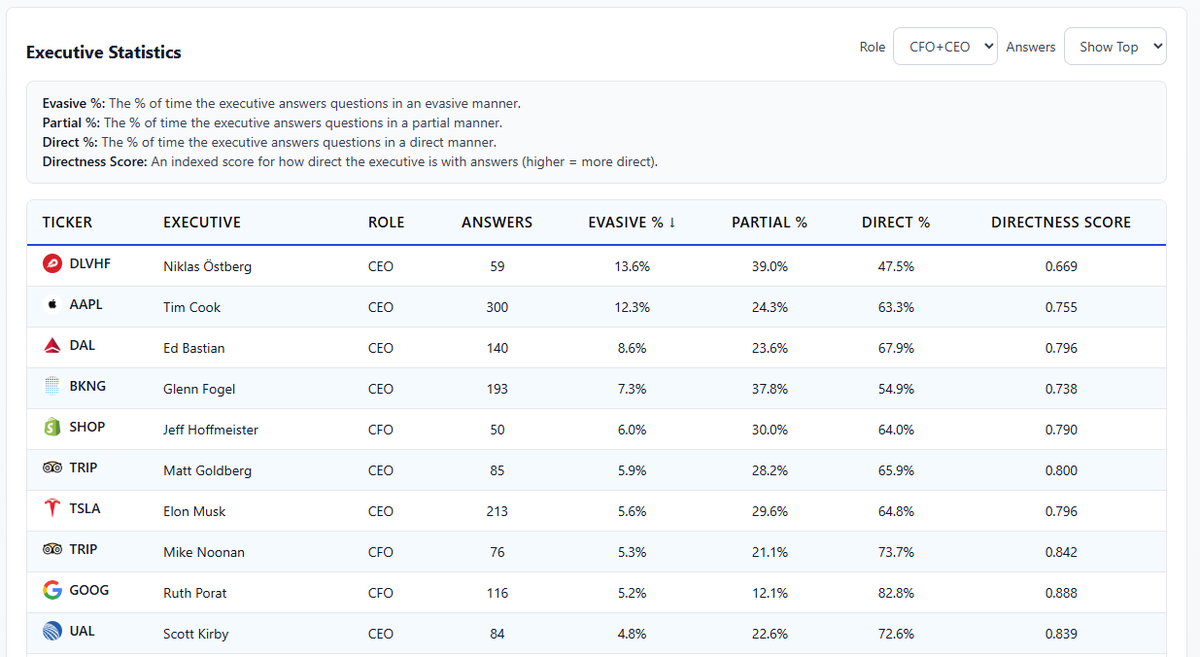Click the UAL ticker text

(82, 632)
